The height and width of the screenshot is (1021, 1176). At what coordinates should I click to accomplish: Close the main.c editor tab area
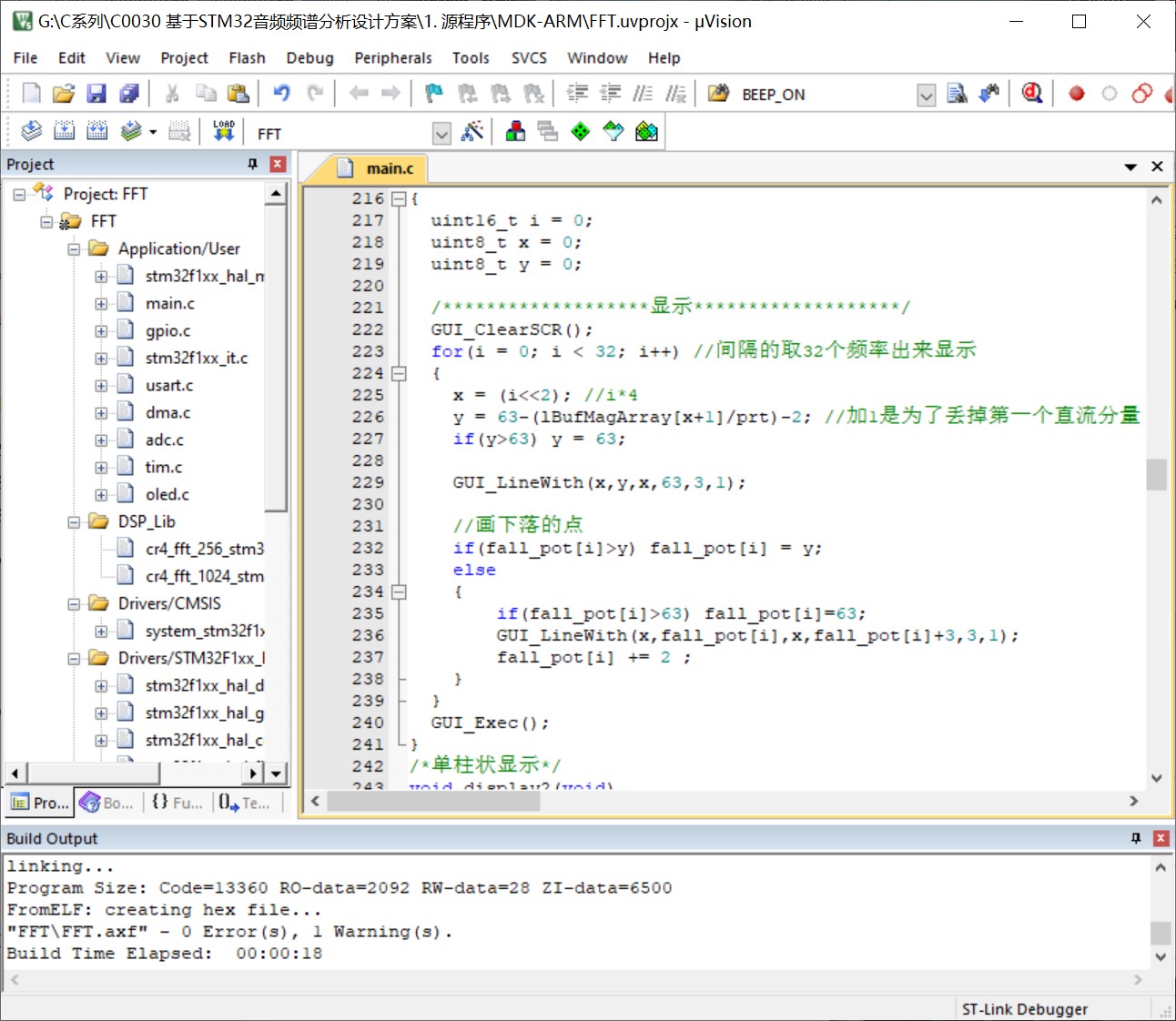pos(1157,167)
